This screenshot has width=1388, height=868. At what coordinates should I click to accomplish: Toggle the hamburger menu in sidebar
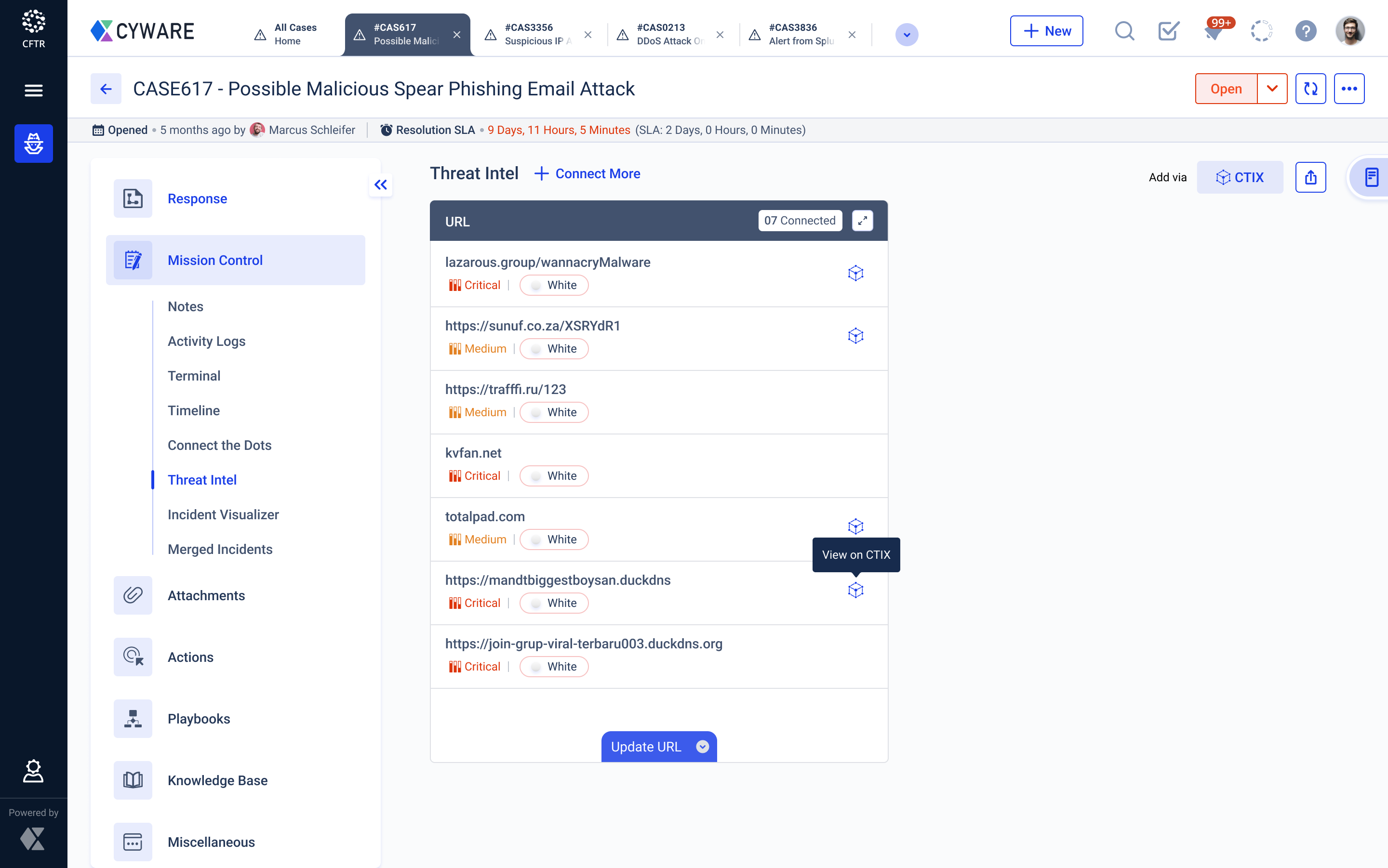point(33,90)
